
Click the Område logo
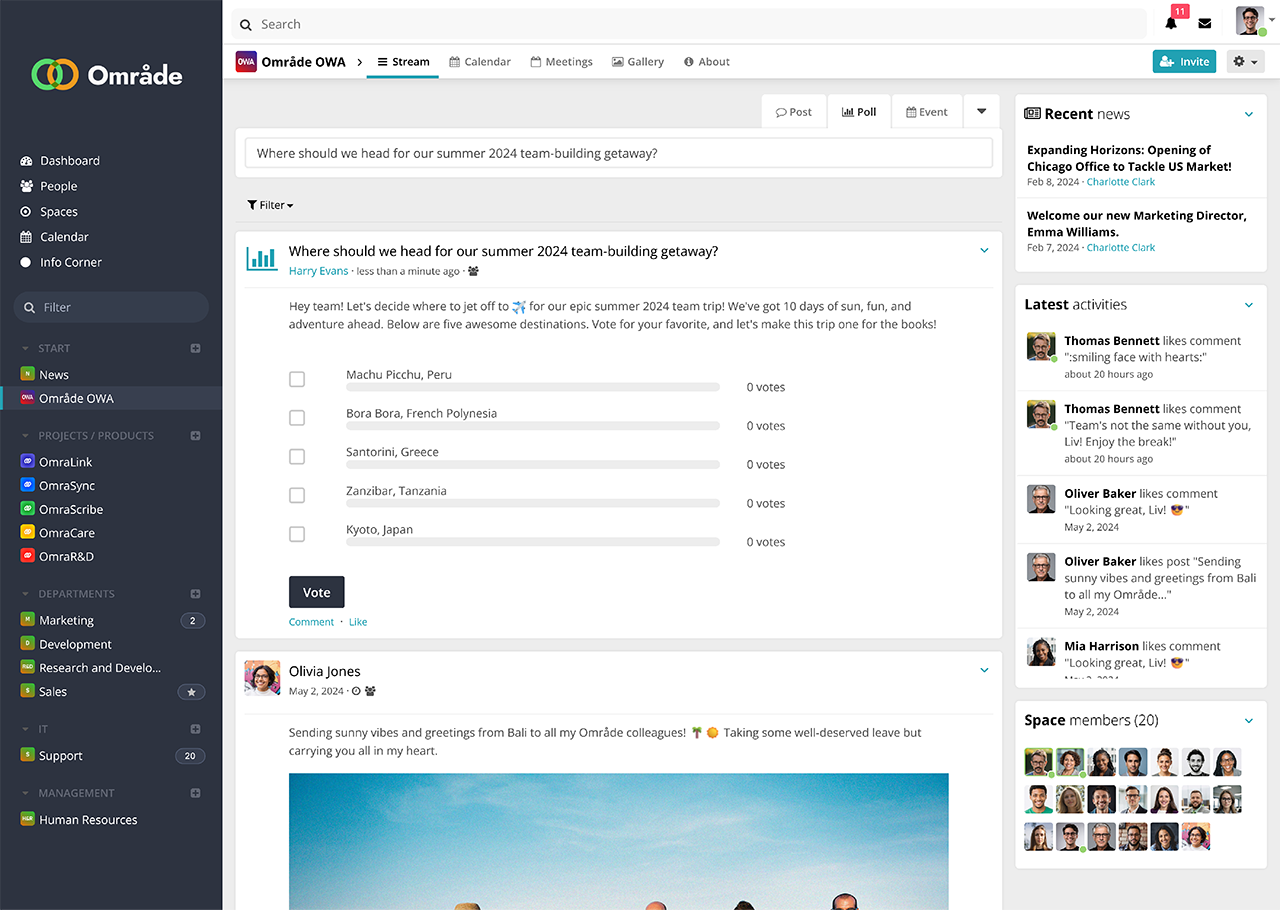click(x=108, y=74)
